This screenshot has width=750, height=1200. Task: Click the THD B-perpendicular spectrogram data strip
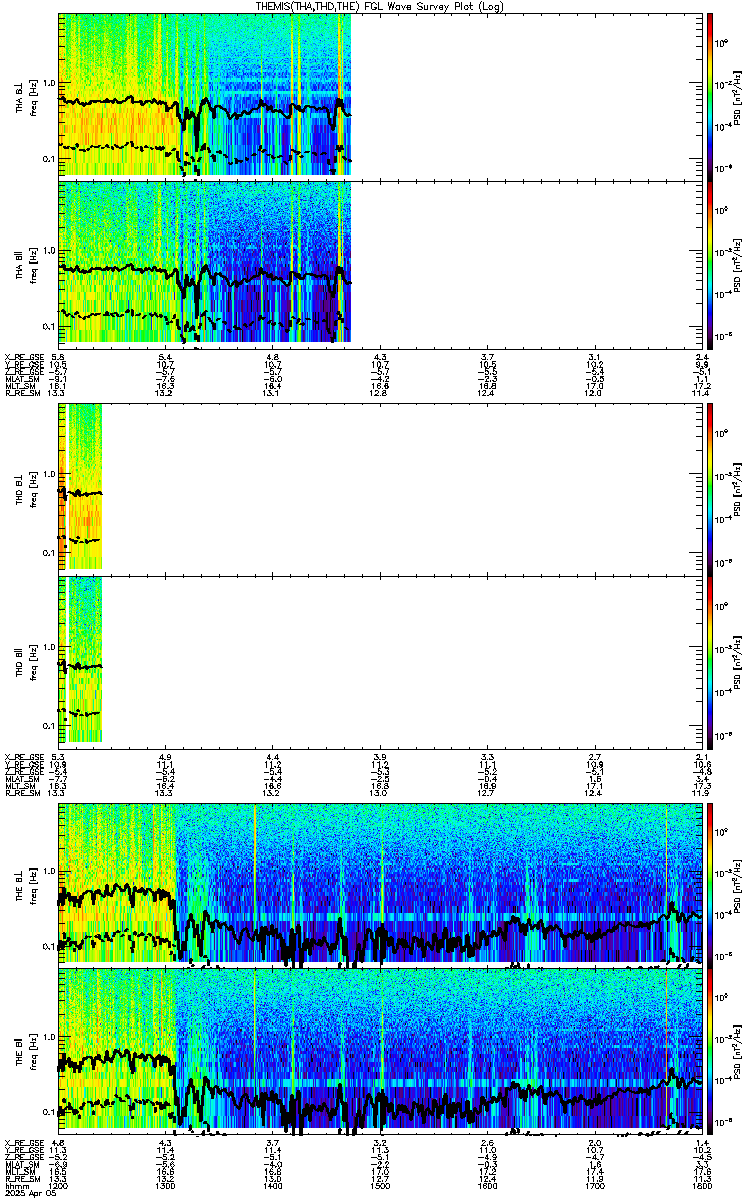pos(81,487)
